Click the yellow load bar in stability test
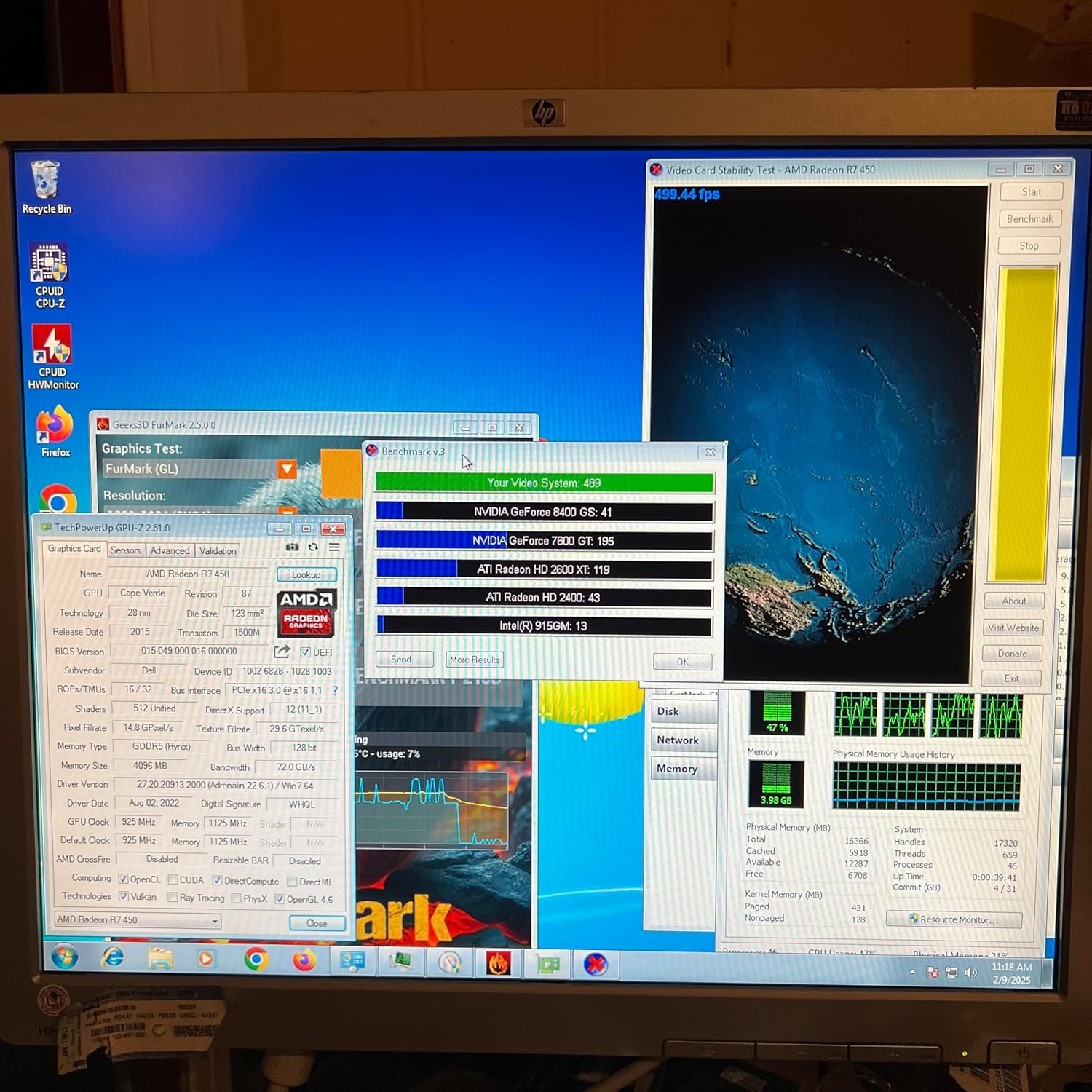 (1029, 424)
